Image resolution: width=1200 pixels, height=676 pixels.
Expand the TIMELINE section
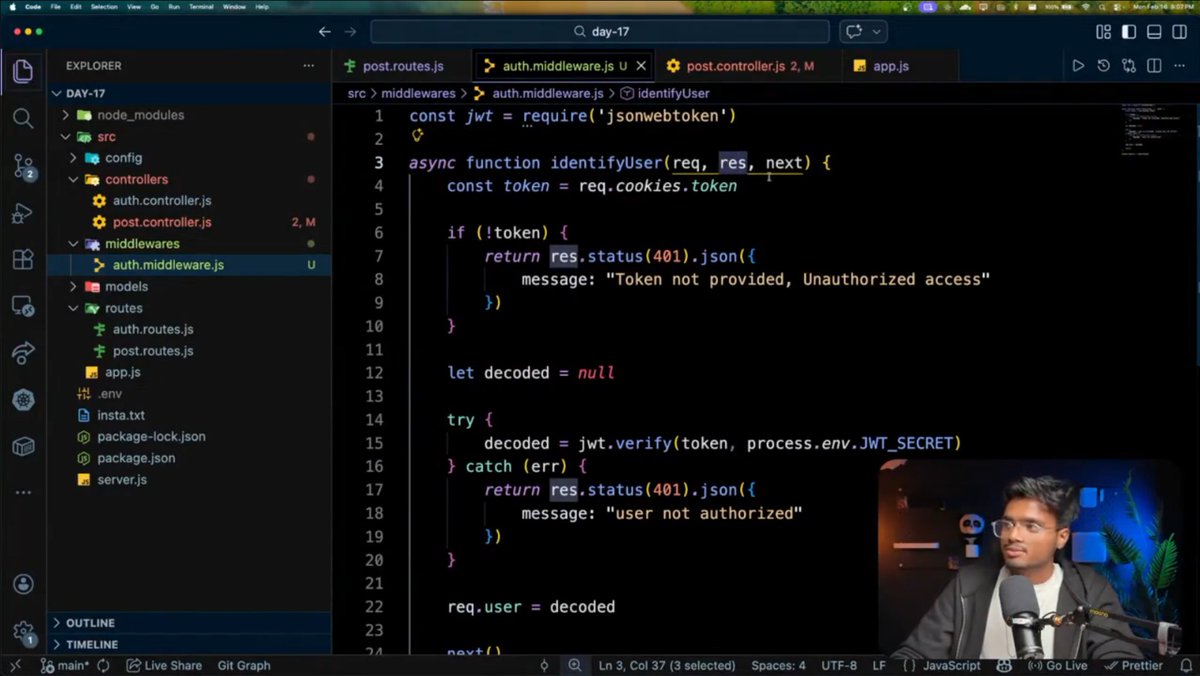[189, 645]
